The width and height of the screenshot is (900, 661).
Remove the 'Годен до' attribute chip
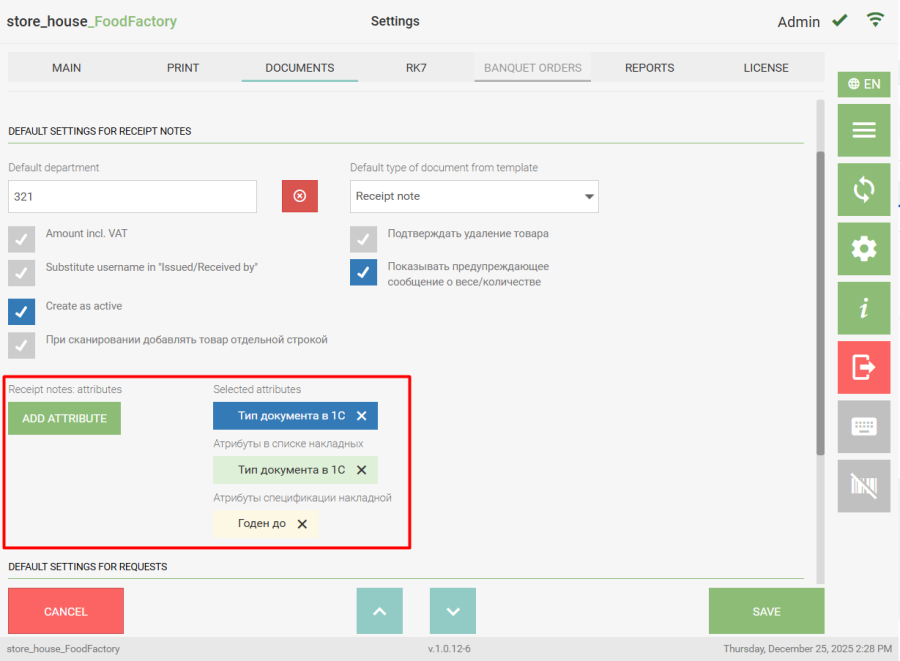pyautogui.click(x=302, y=523)
